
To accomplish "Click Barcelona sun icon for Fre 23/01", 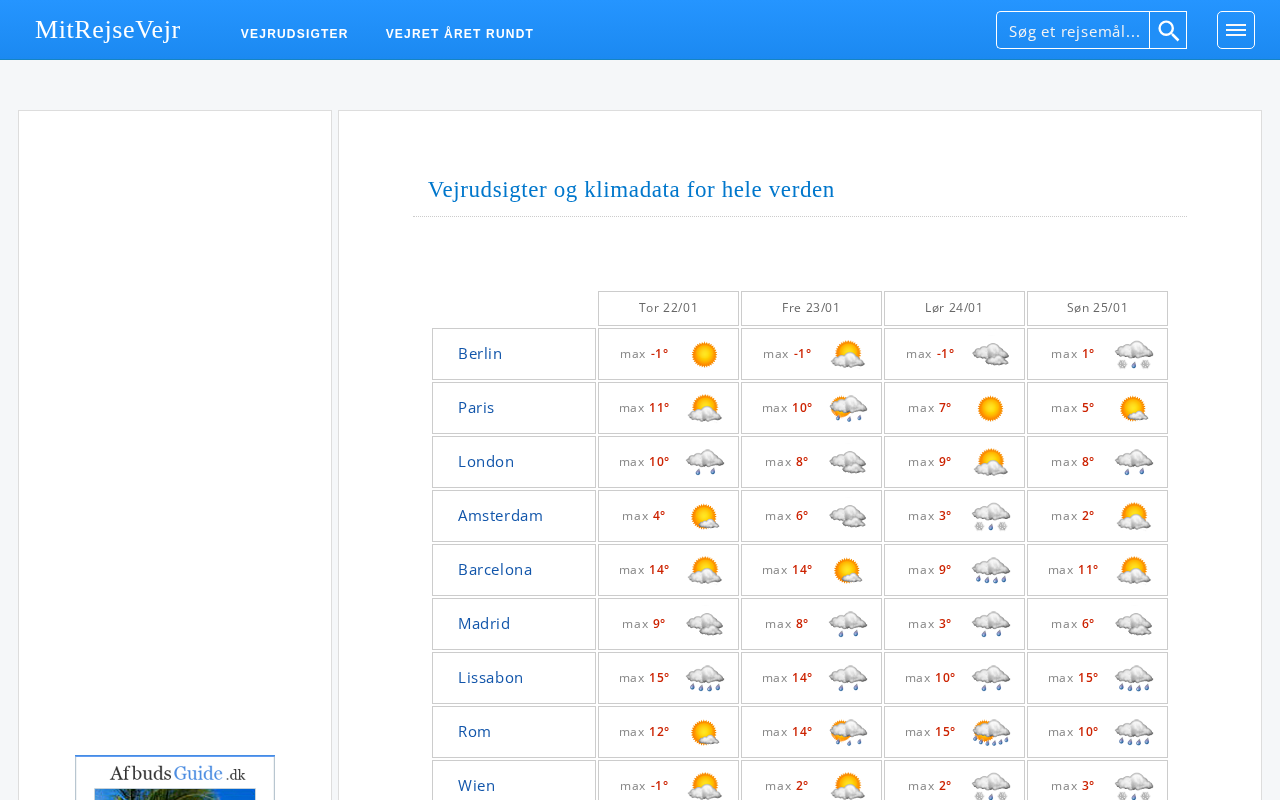I will tap(848, 570).
